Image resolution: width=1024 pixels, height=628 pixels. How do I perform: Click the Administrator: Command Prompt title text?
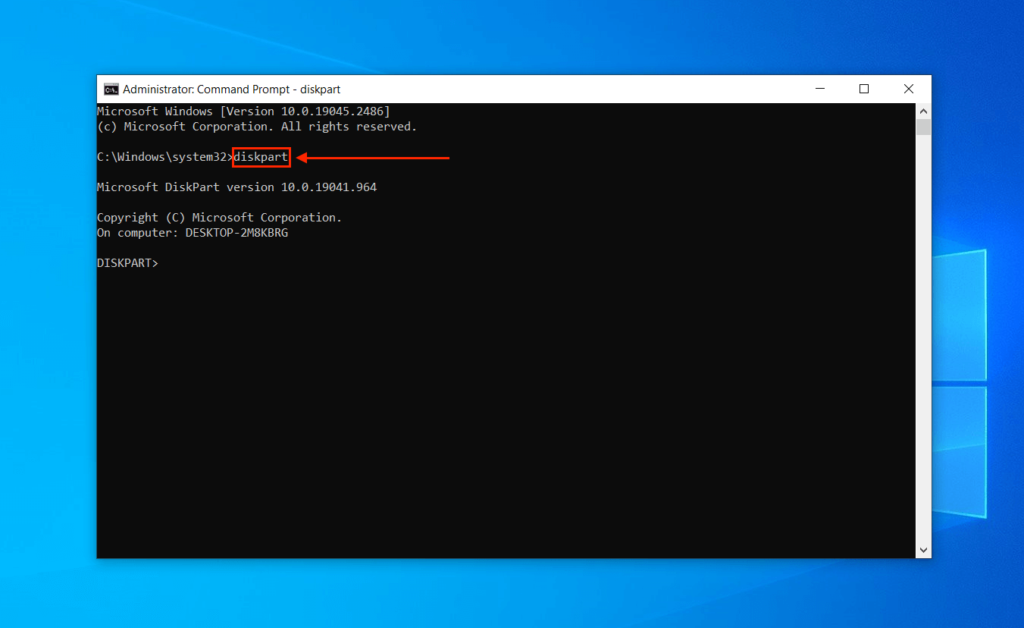point(232,89)
